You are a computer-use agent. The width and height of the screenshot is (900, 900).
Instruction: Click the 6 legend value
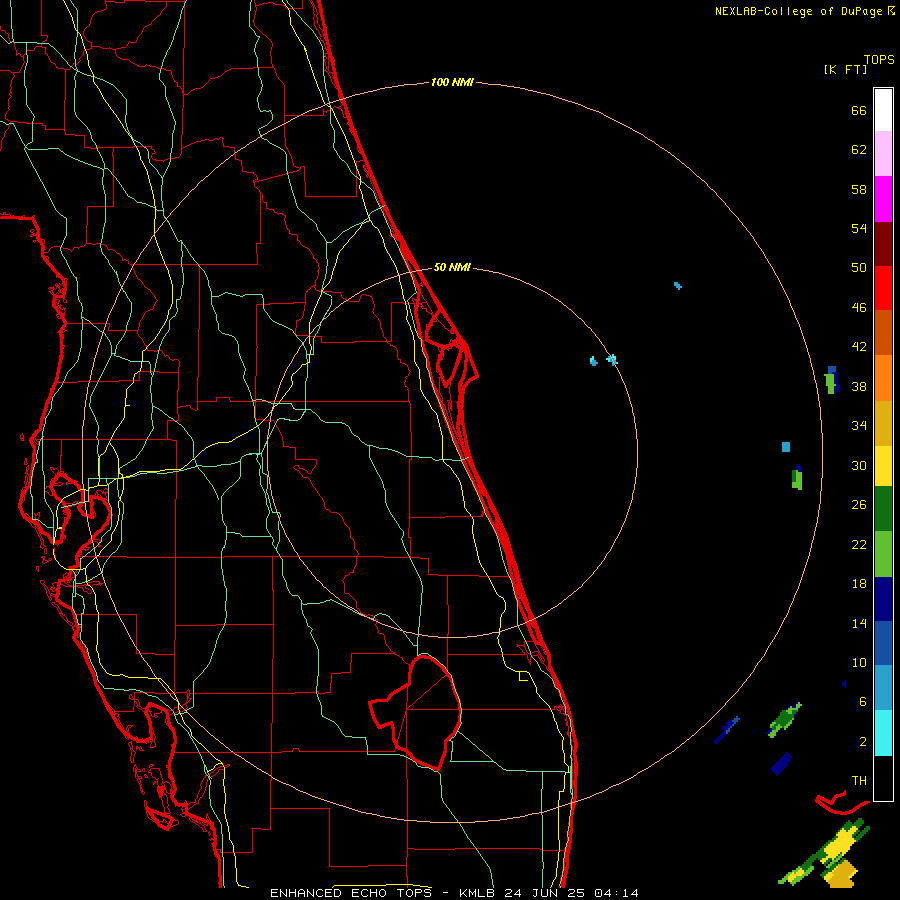[x=863, y=702]
